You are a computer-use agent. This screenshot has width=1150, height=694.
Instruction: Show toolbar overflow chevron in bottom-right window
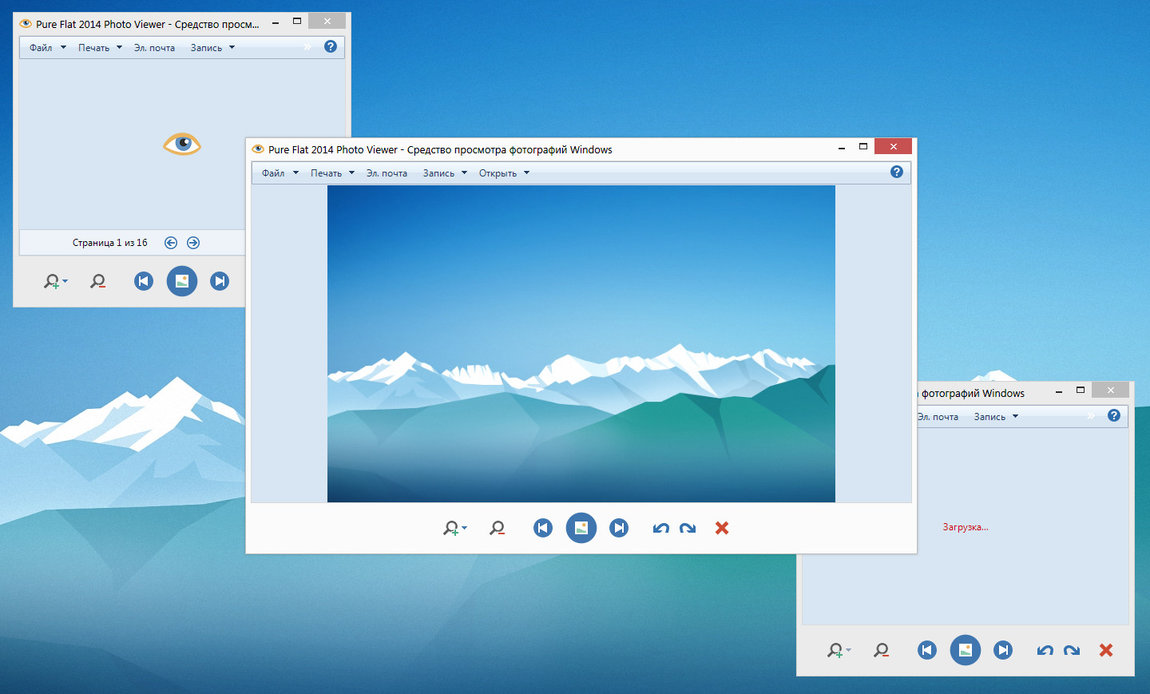1091,416
